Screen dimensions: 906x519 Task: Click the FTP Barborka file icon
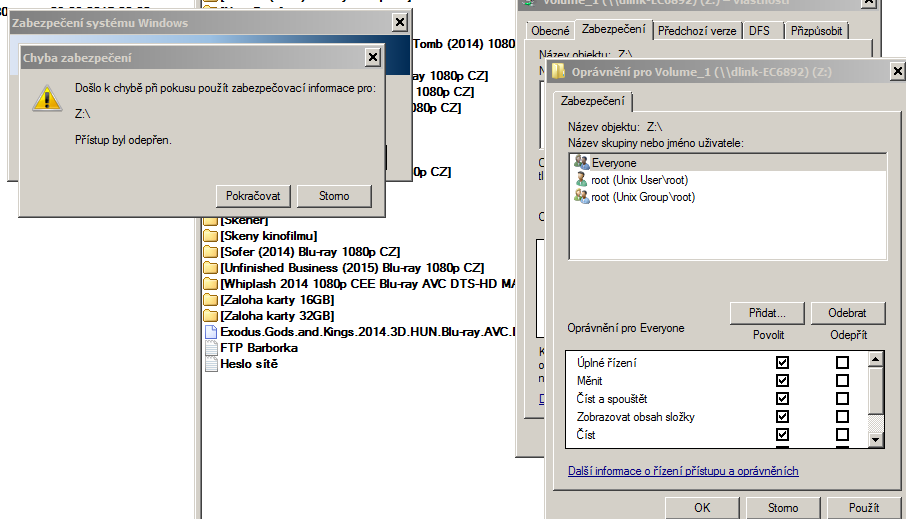[210, 348]
